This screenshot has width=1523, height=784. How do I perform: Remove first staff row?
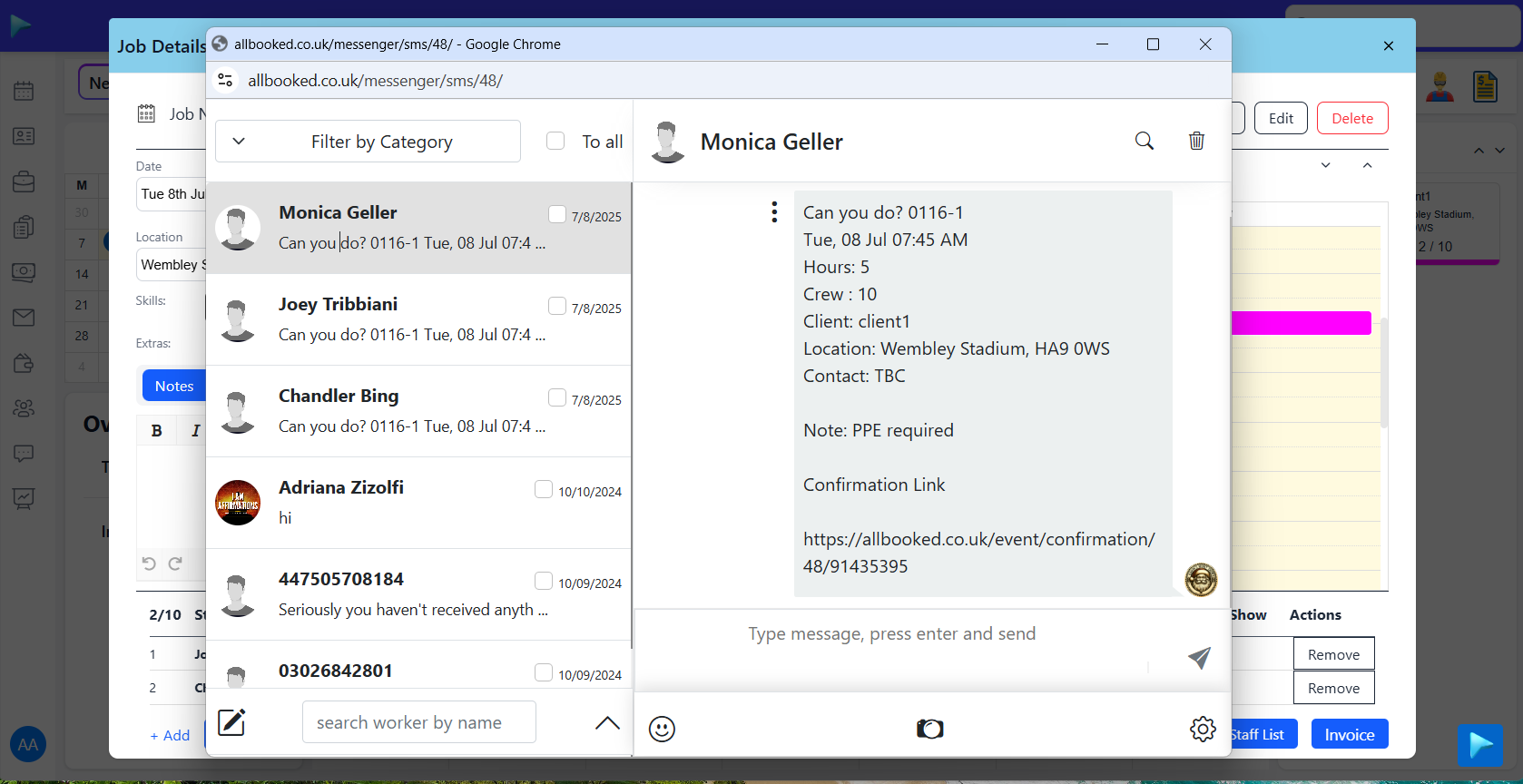coord(1334,654)
